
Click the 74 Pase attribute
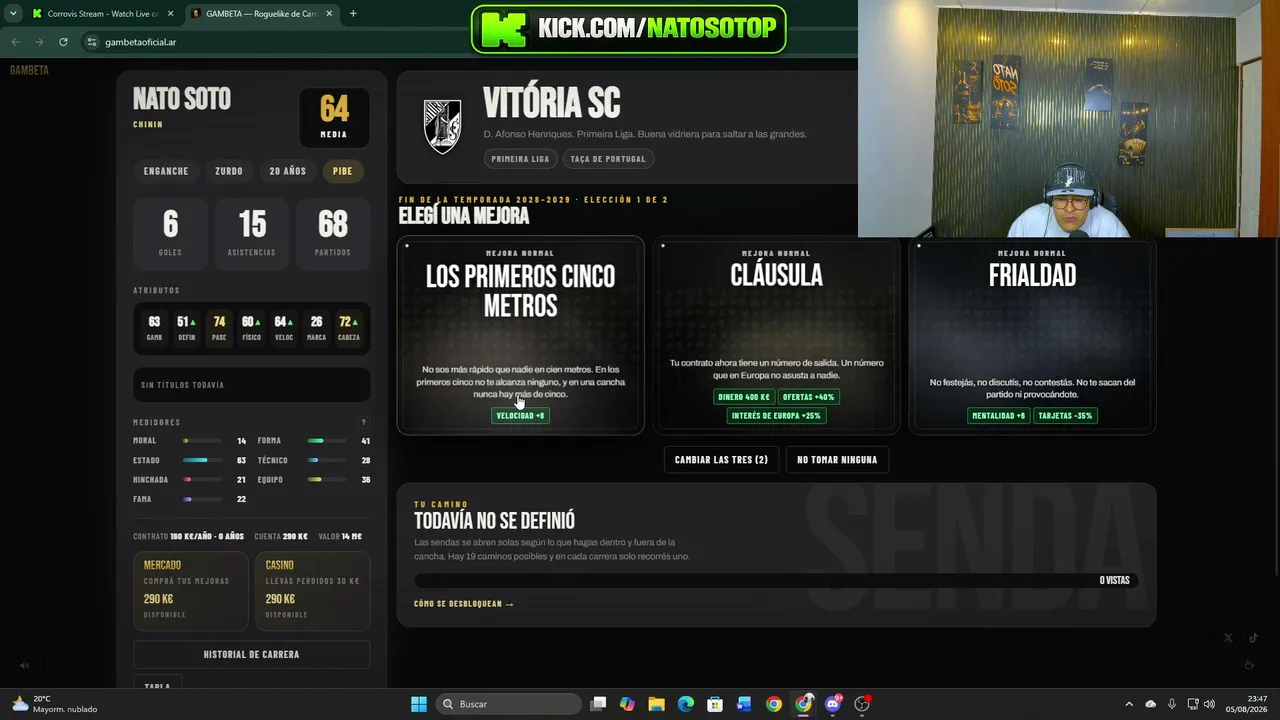coord(219,327)
